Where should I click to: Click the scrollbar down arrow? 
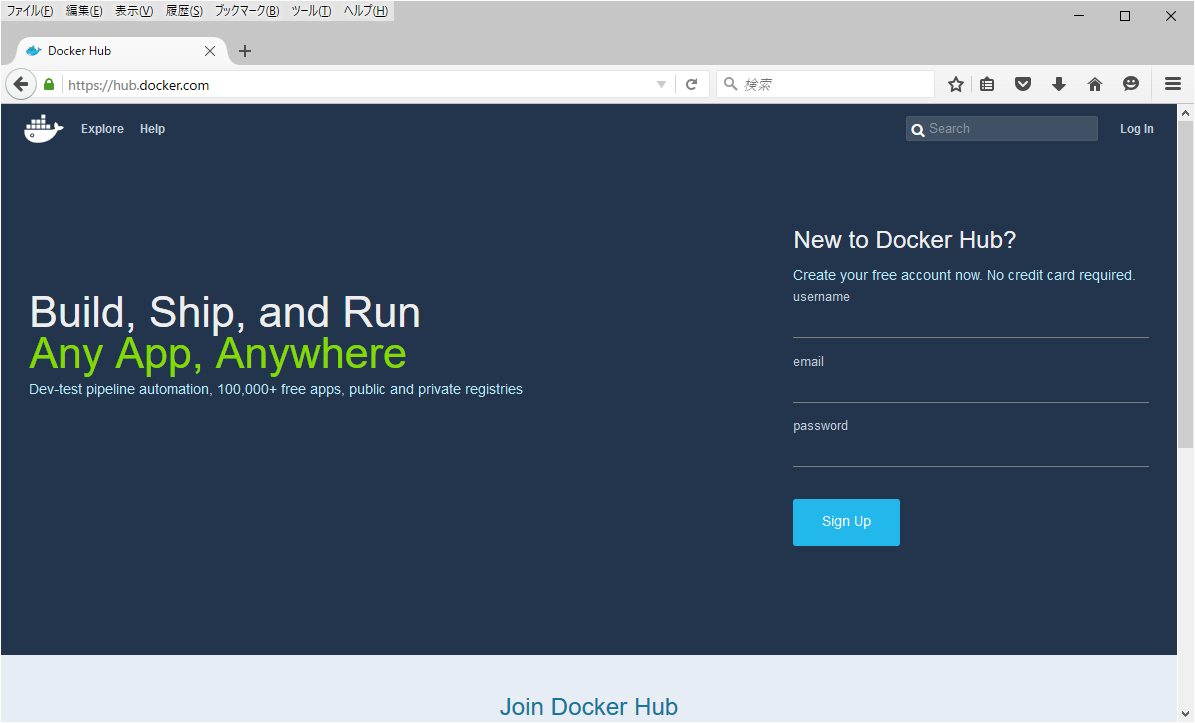coord(1185,714)
